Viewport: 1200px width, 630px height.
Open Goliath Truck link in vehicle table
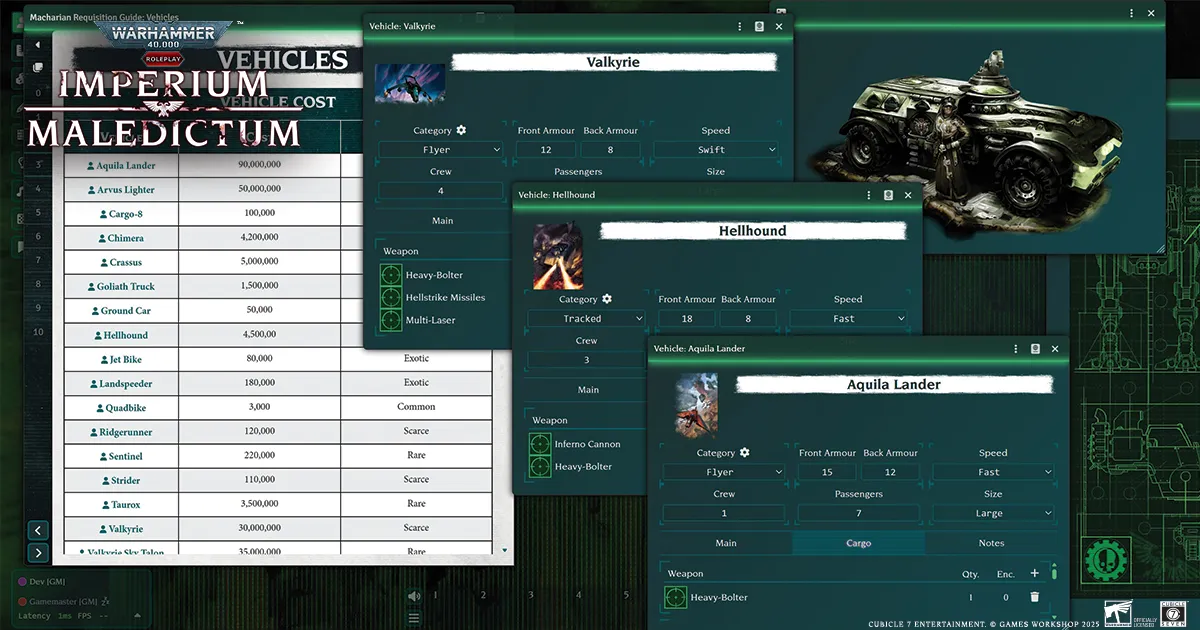coord(121,286)
